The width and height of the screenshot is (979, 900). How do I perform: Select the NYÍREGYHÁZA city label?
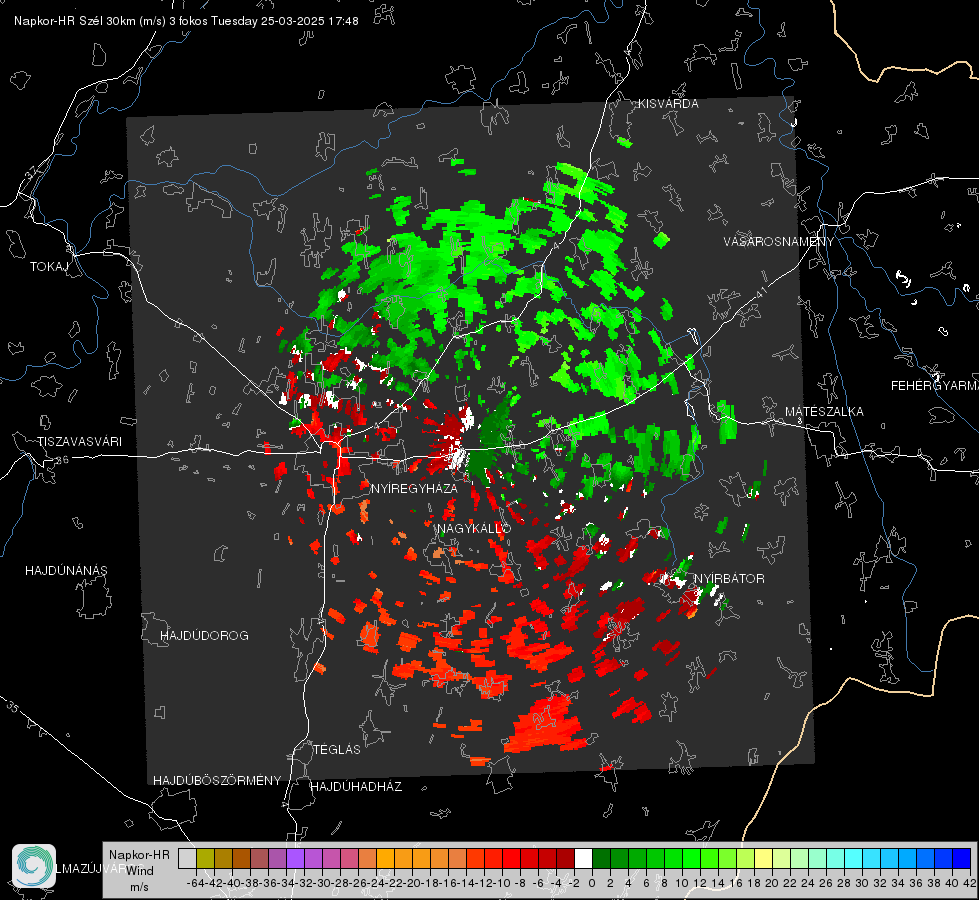tap(414, 488)
